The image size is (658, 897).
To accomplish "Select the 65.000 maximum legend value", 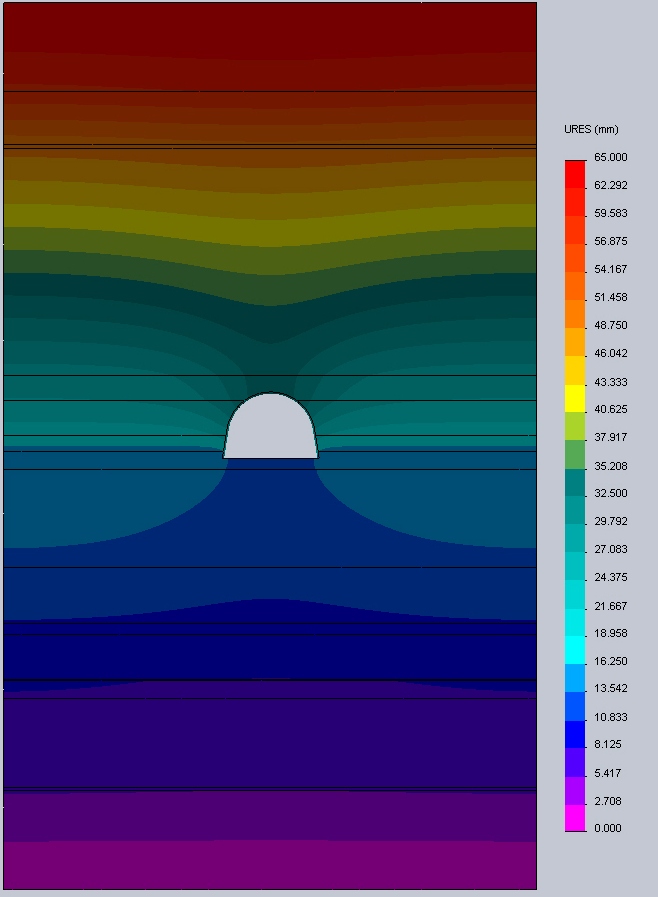I will click(x=611, y=157).
